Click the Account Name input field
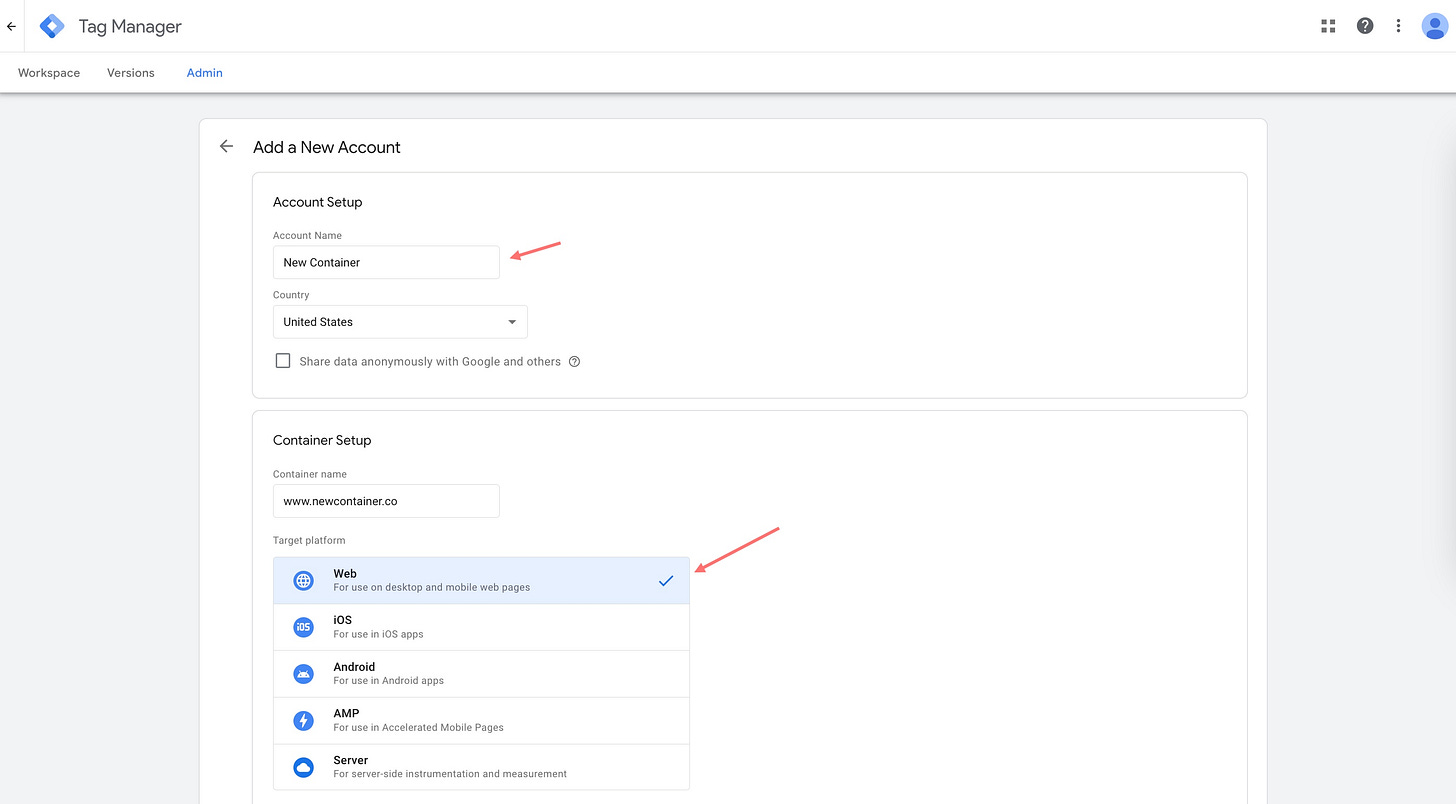Viewport: 1456px width, 804px height. coord(386,262)
